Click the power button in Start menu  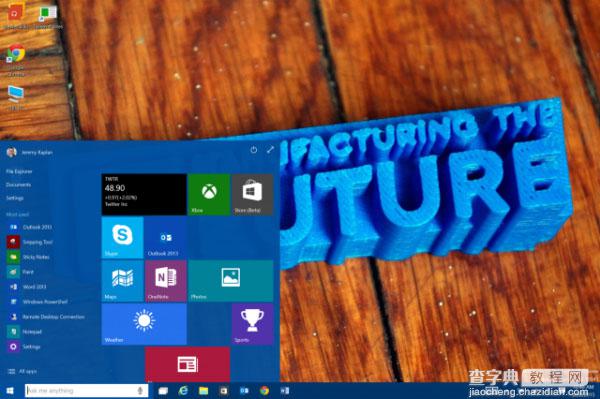click(253, 150)
